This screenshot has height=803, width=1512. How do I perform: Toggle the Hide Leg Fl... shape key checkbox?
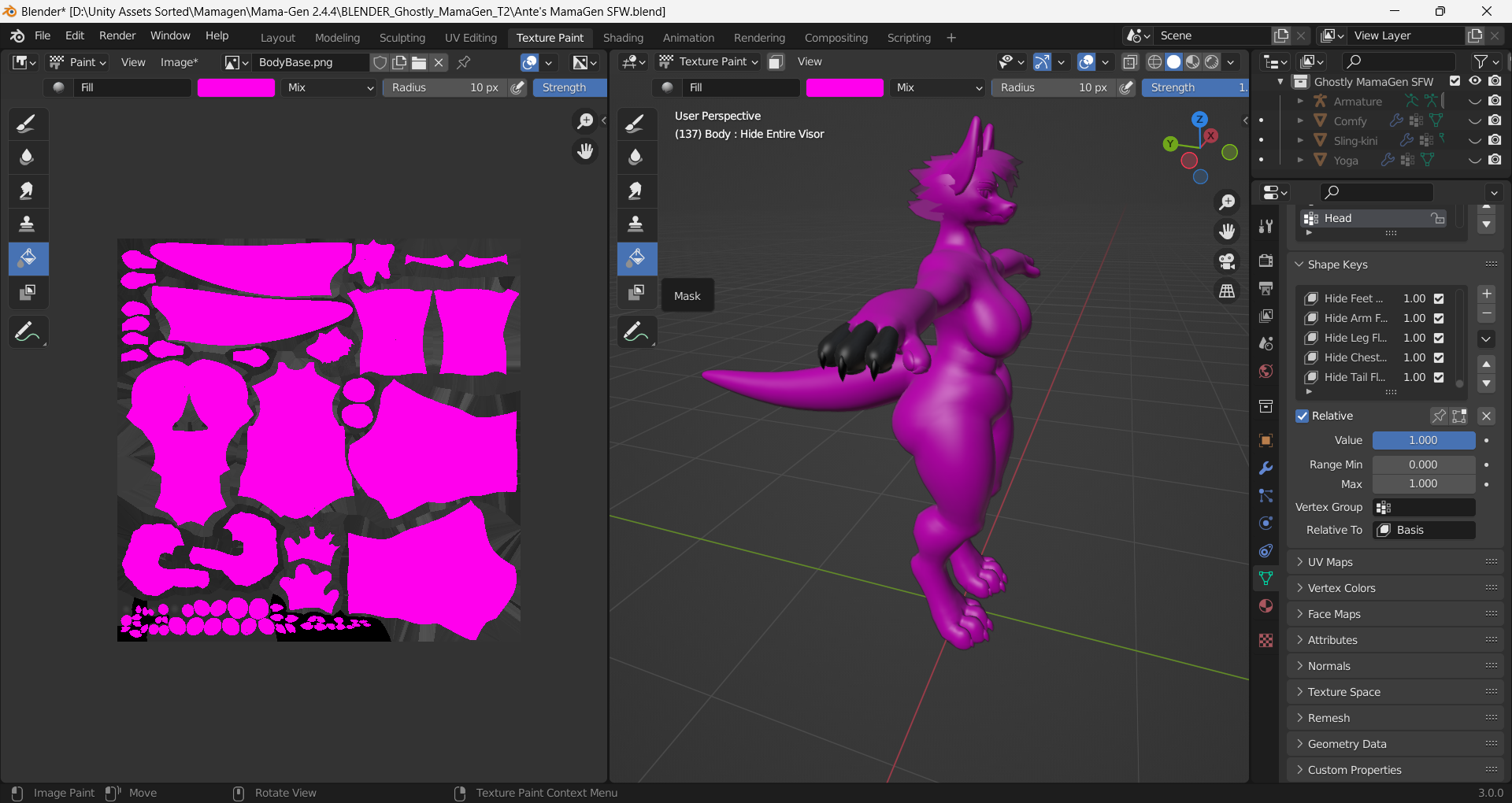click(x=1439, y=338)
